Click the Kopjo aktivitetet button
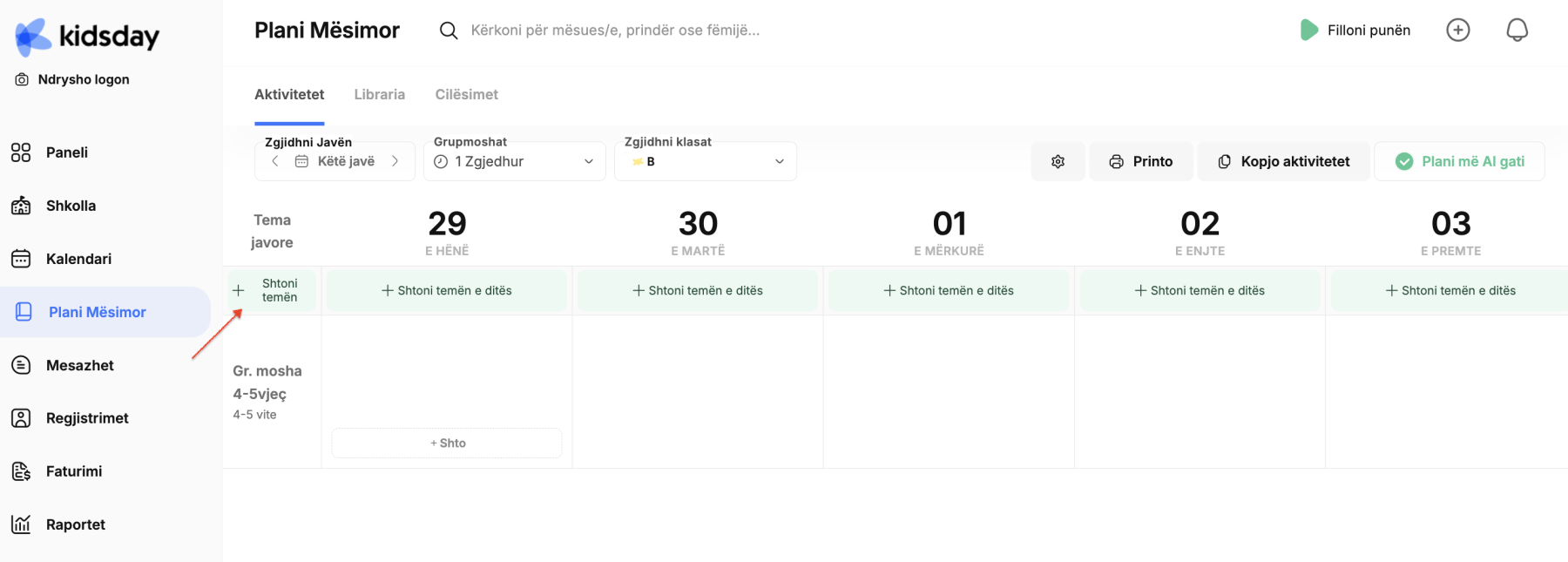The image size is (1568, 562). [x=1283, y=162]
